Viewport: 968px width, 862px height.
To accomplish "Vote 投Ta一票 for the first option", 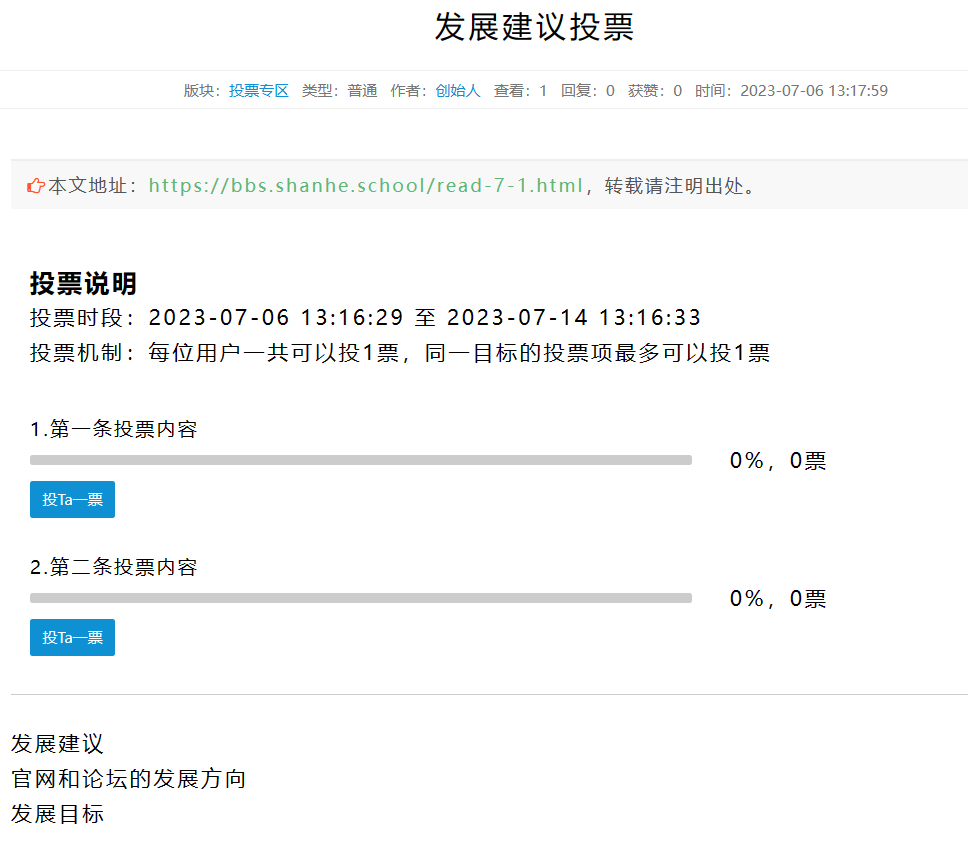I will [x=72, y=500].
